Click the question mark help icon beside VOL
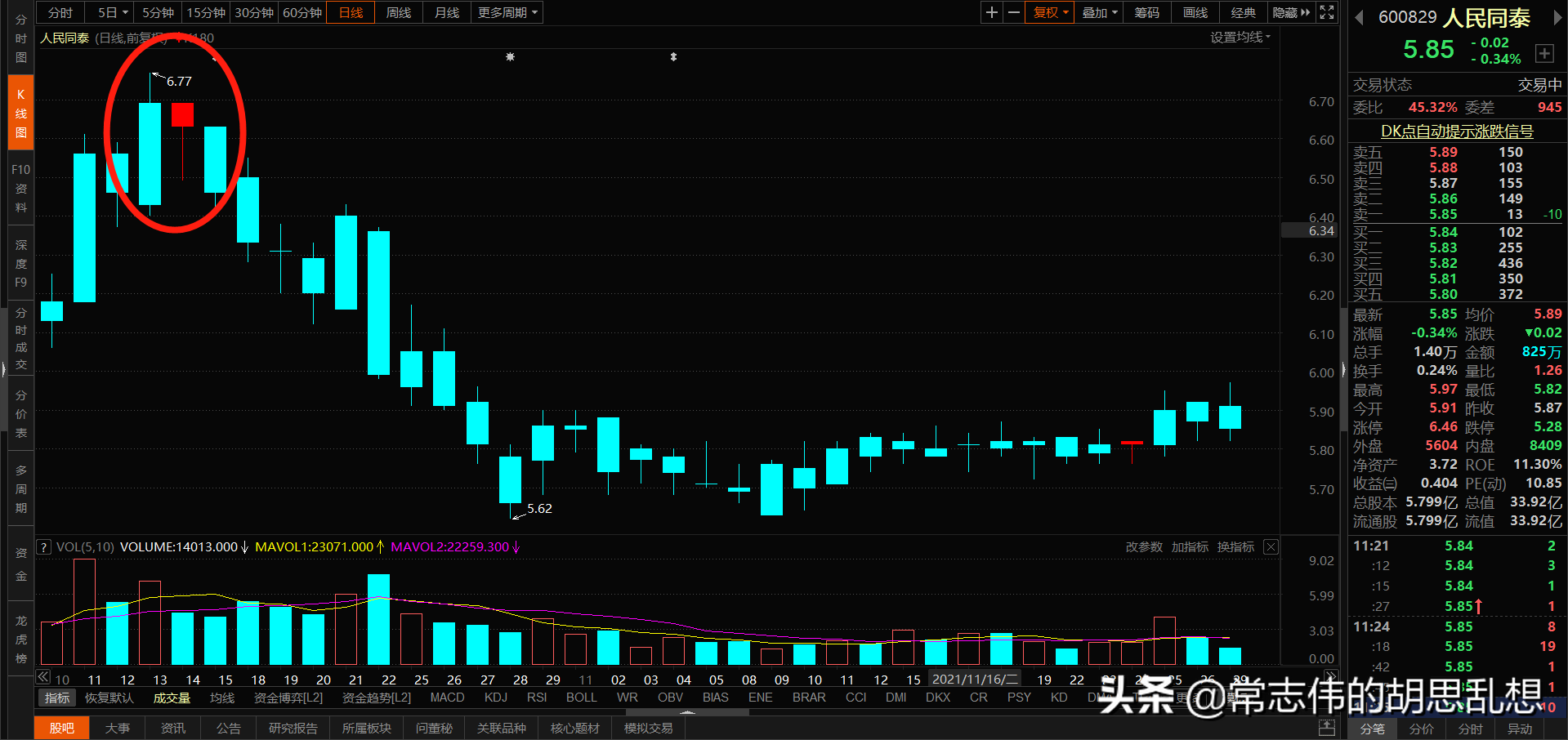Viewport: 1568px width, 740px height. point(43,546)
